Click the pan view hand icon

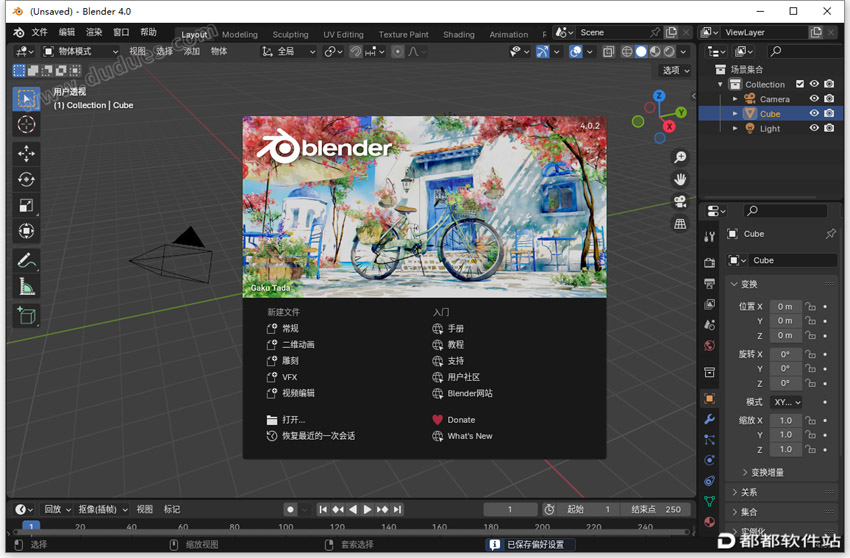[680, 179]
